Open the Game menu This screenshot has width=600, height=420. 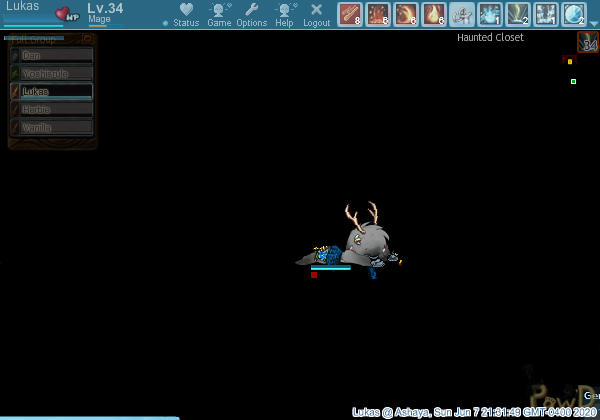(x=219, y=15)
